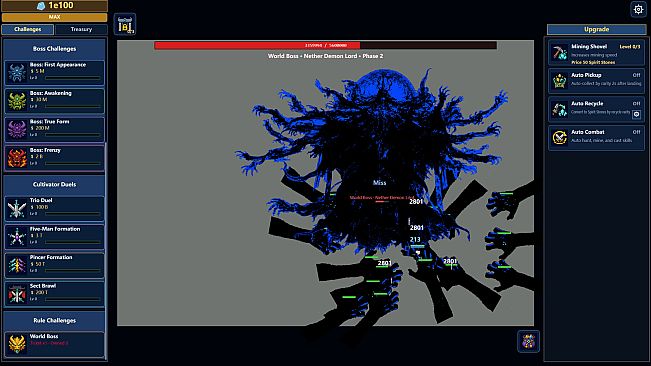The image size is (651, 366).
Task: Click the spirit stone gem icon beside 1e100
Action: pyautogui.click(x=41, y=5)
